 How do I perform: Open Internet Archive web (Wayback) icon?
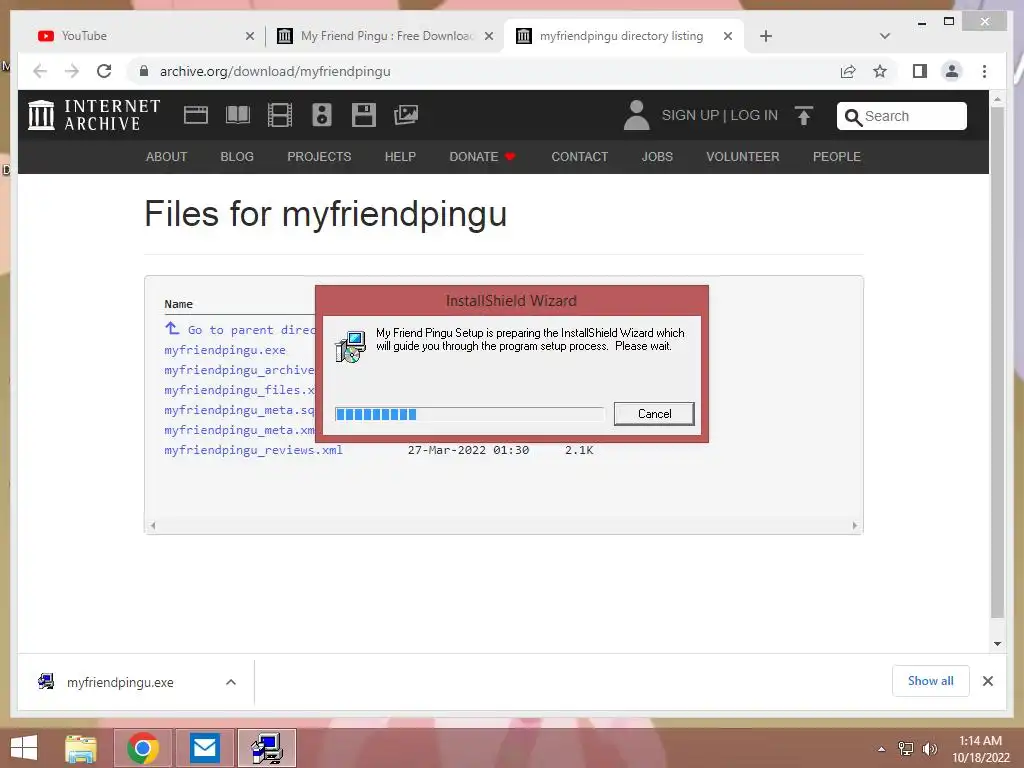click(196, 115)
